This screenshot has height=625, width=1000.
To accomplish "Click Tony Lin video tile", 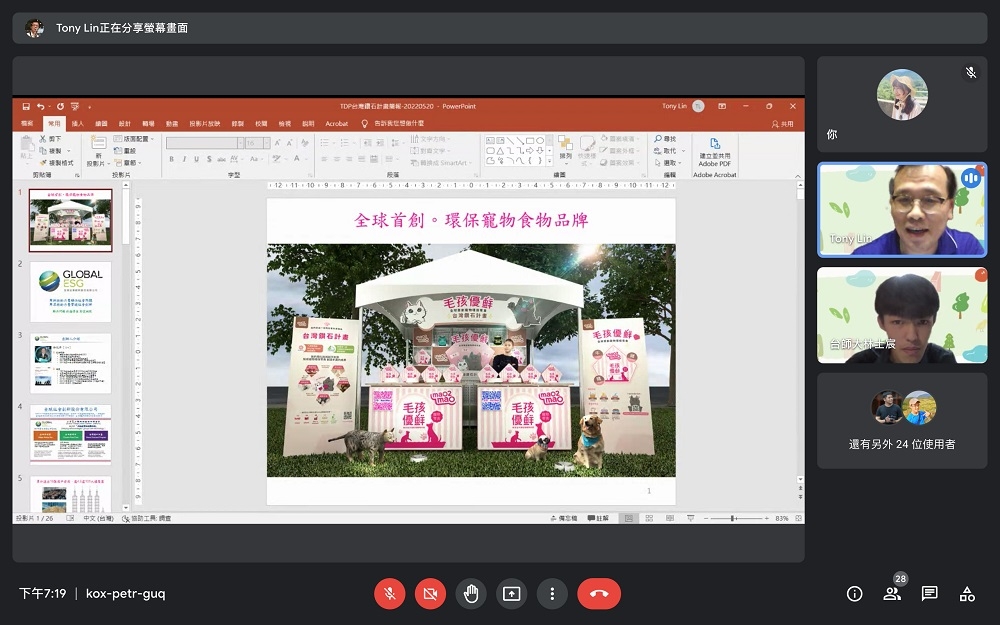I will [902, 210].
